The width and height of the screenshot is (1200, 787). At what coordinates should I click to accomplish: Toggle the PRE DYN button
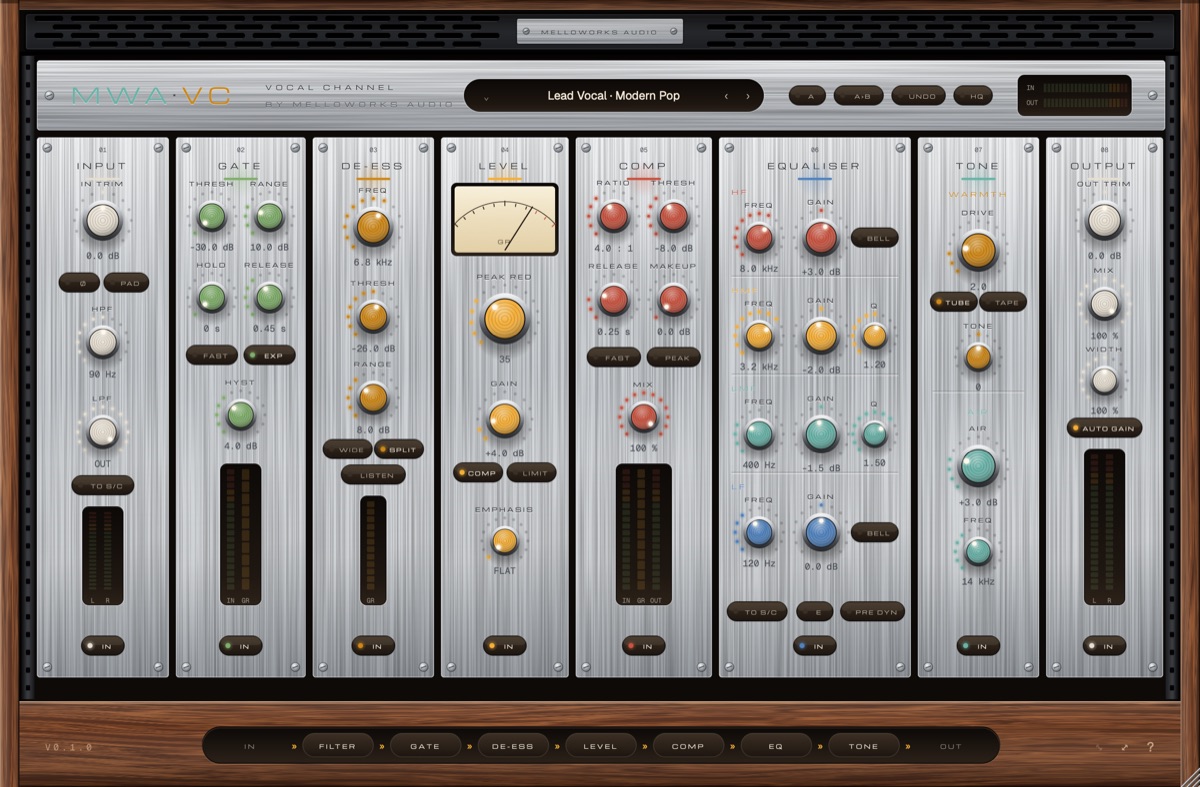click(871, 612)
